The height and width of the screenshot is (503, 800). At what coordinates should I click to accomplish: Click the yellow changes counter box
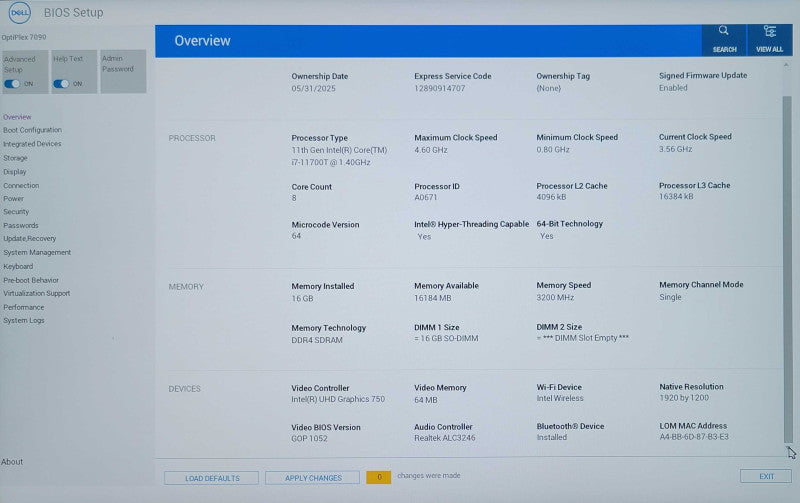click(x=379, y=477)
